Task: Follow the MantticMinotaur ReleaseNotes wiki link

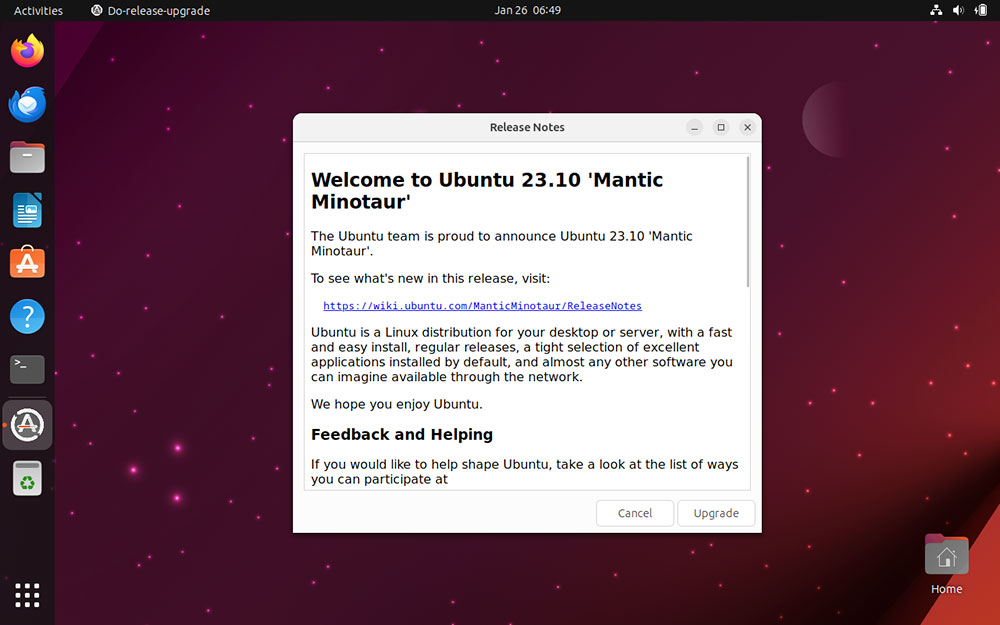Action: tap(482, 305)
